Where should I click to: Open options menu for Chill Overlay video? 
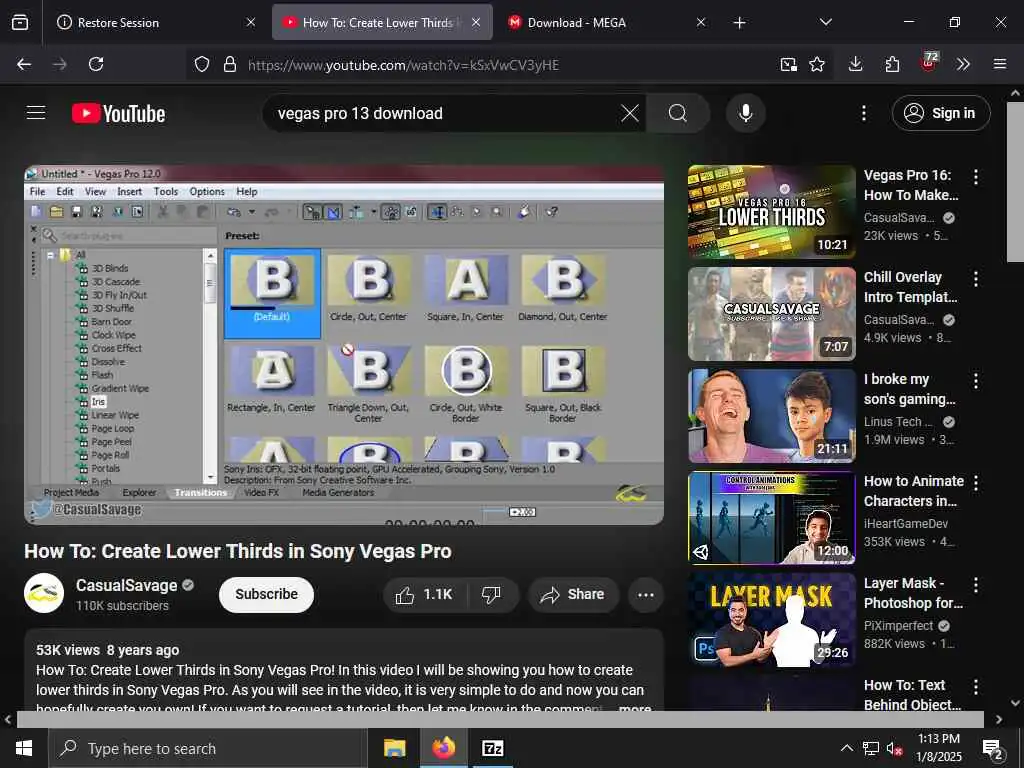[976, 279]
